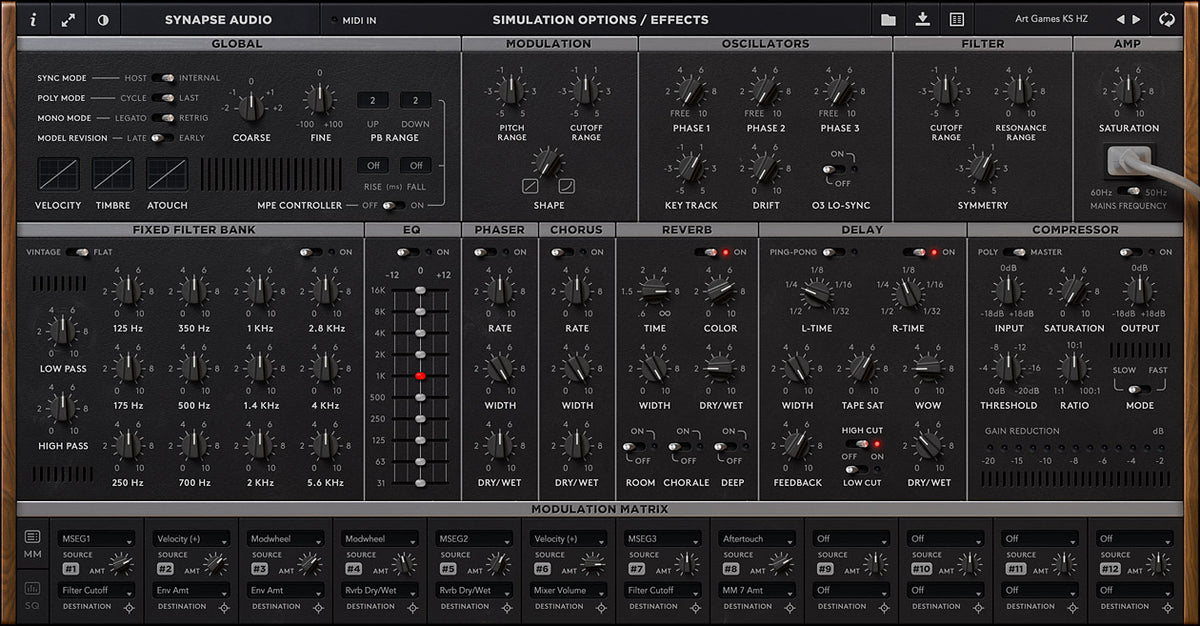Click slot #3 number badge
This screenshot has width=1200, height=626.
pos(259,568)
